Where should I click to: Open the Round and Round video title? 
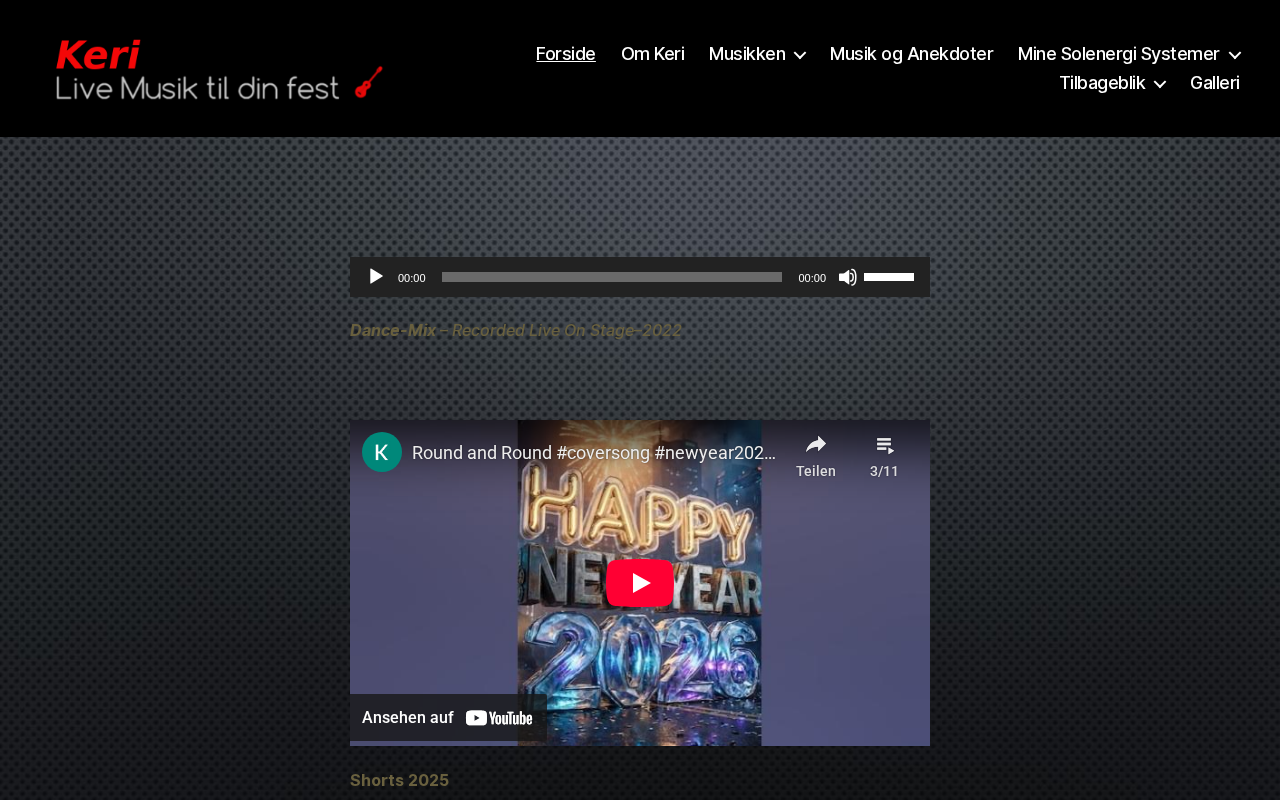[x=593, y=453]
